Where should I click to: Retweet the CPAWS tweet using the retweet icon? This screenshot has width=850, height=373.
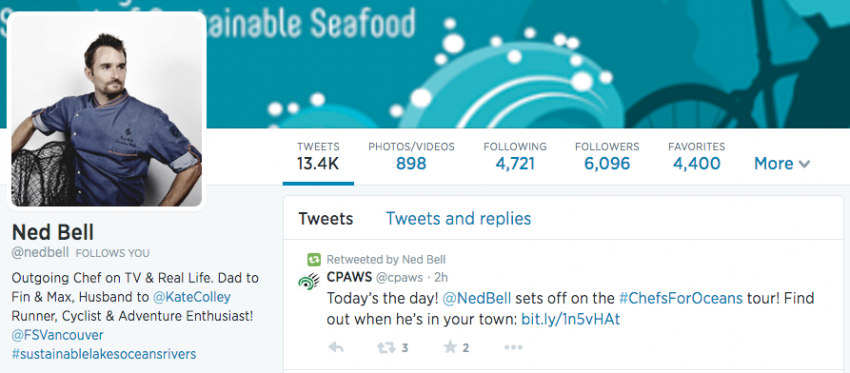pos(386,348)
